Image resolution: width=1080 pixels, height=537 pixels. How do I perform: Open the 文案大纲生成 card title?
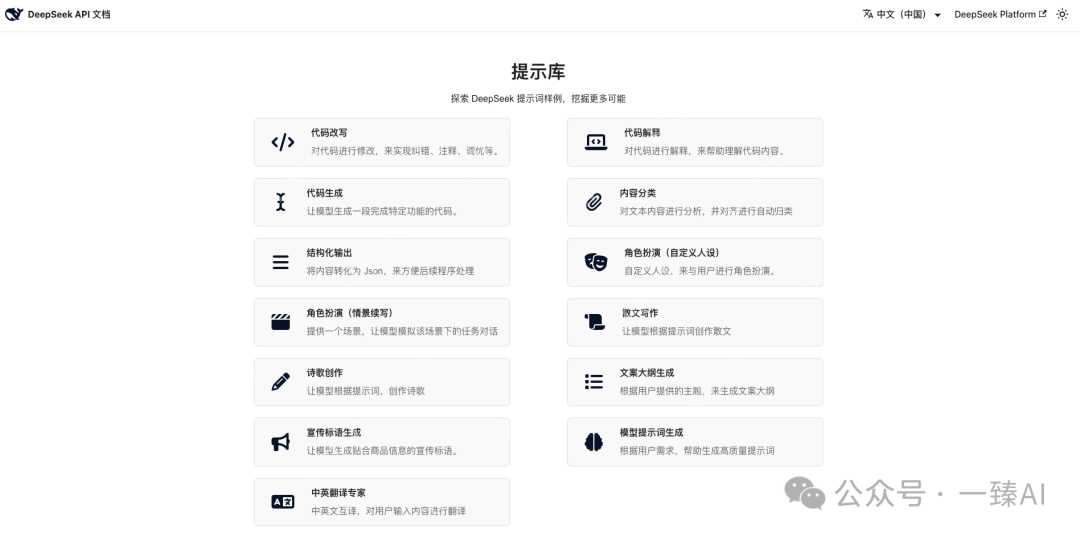coord(647,373)
